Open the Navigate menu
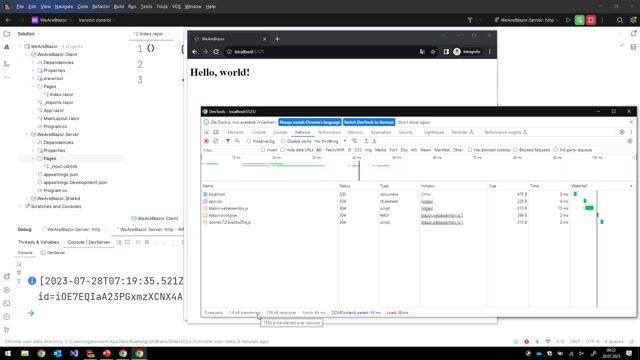Image resolution: width=640 pixels, height=360 pixels. click(64, 7)
